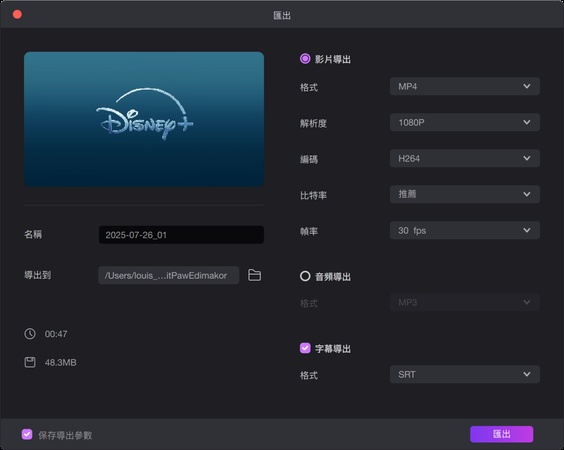Click the 名稱 field containing 2025-07-26_01
This screenshot has height=450, width=564.
click(181, 235)
